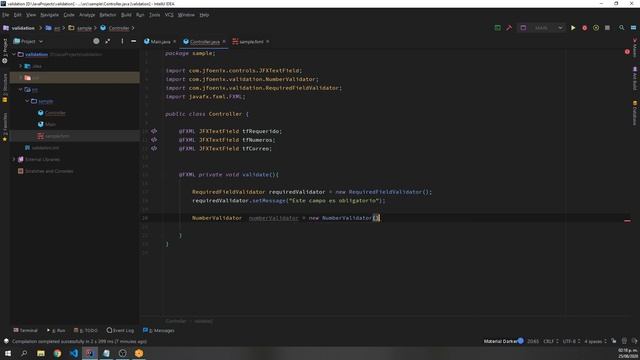Click the Debug bug icon in toolbar
The height and width of the screenshot is (360, 640).
click(584, 28)
